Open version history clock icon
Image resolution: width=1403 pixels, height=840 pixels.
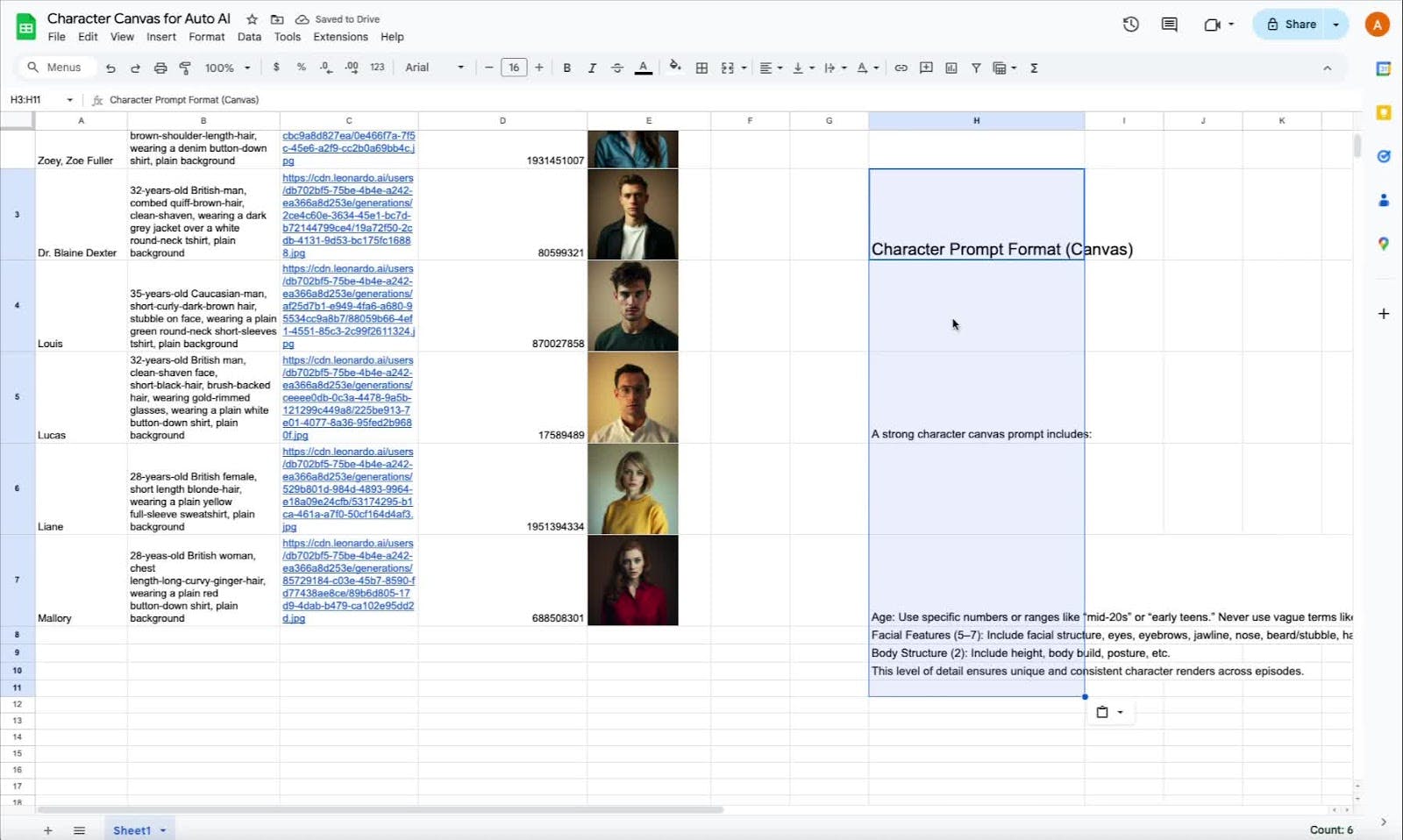[1130, 25]
